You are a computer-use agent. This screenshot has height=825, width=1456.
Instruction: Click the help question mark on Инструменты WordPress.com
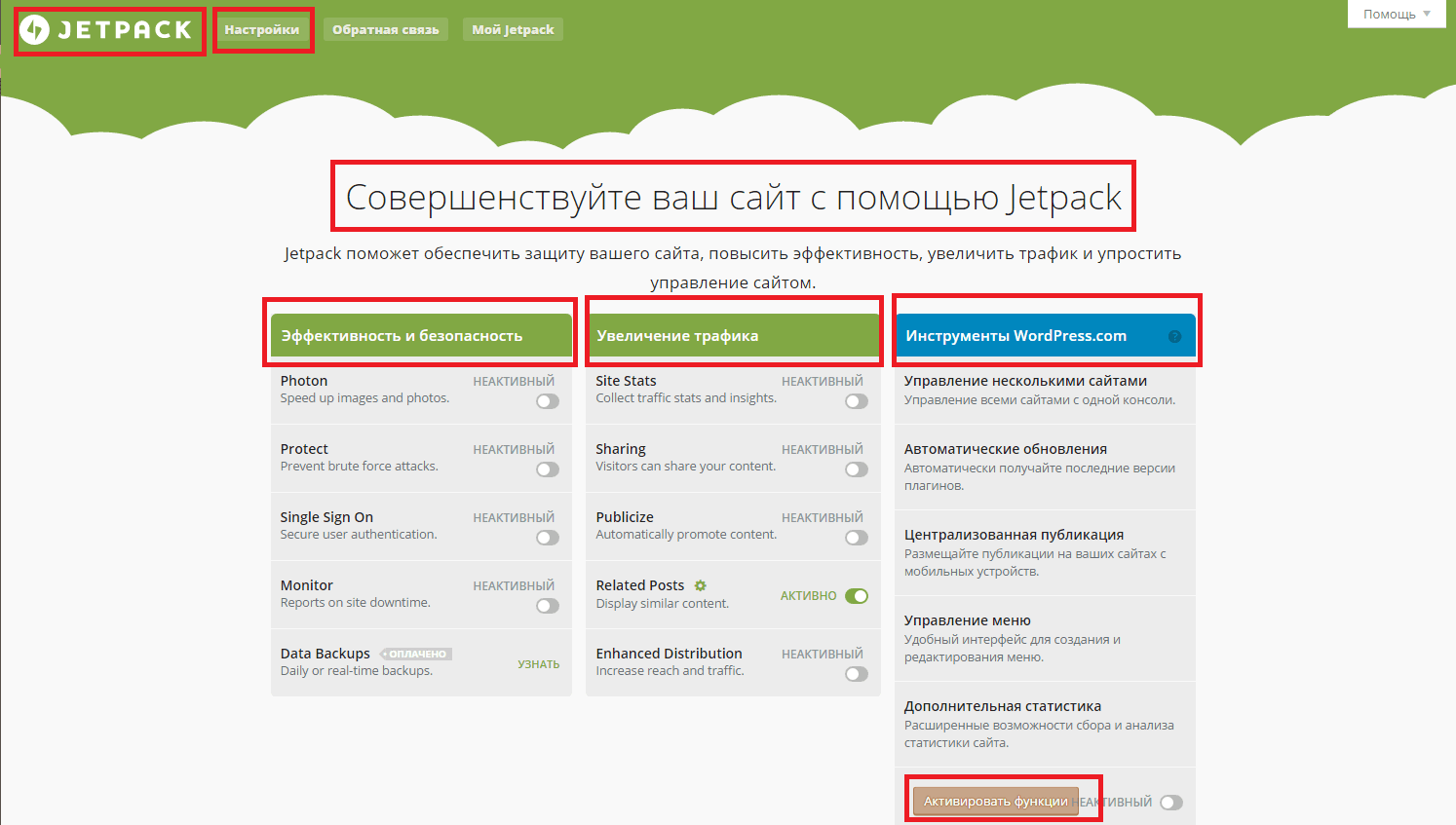coord(1174,336)
